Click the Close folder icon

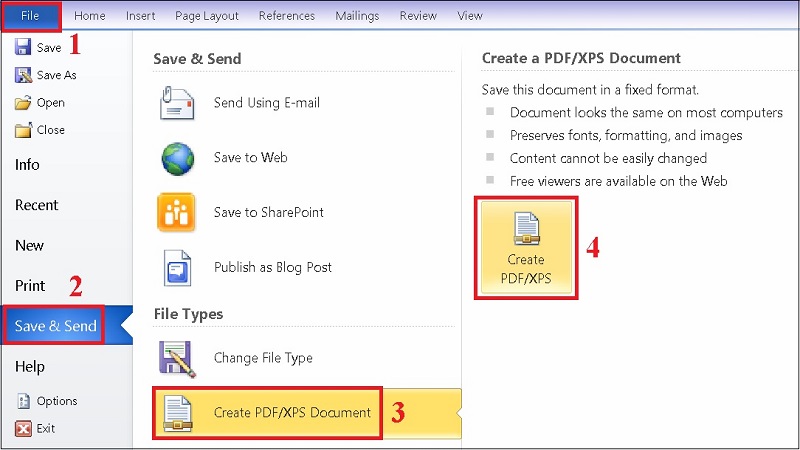(23, 130)
